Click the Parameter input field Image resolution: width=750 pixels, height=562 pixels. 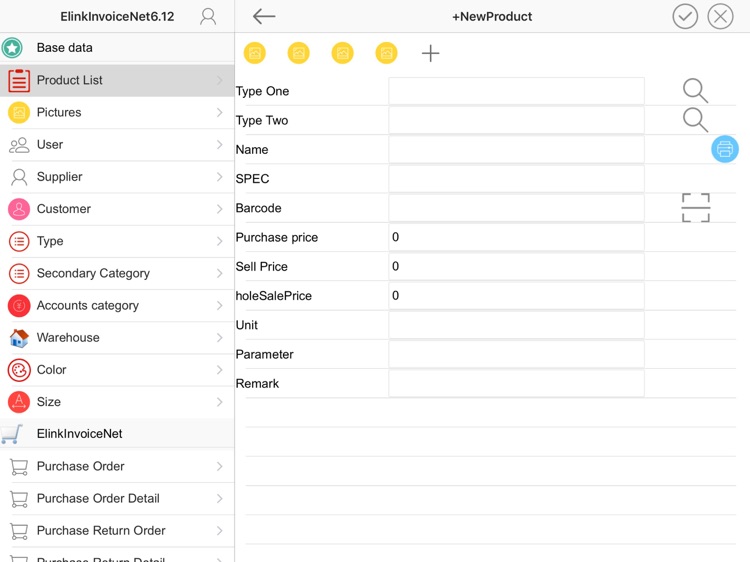[x=516, y=354]
